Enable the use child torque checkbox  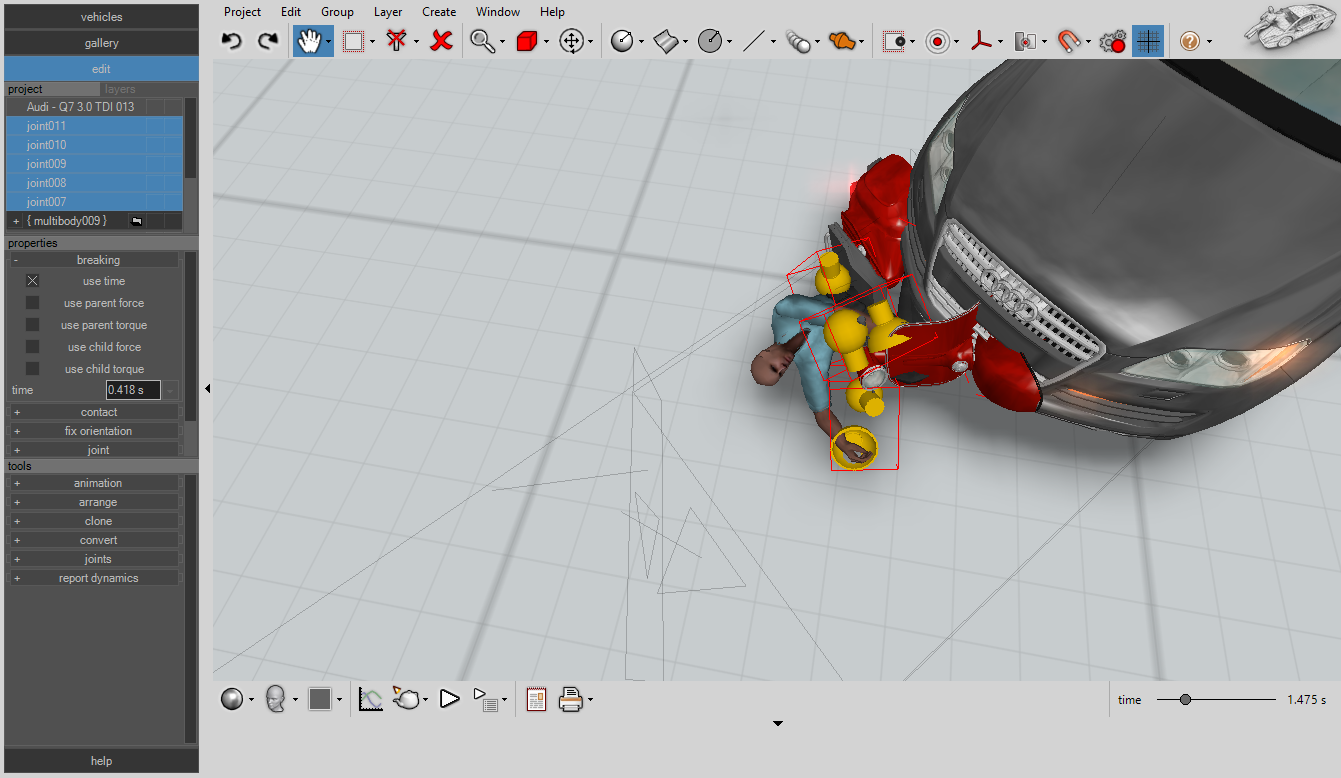coord(32,369)
